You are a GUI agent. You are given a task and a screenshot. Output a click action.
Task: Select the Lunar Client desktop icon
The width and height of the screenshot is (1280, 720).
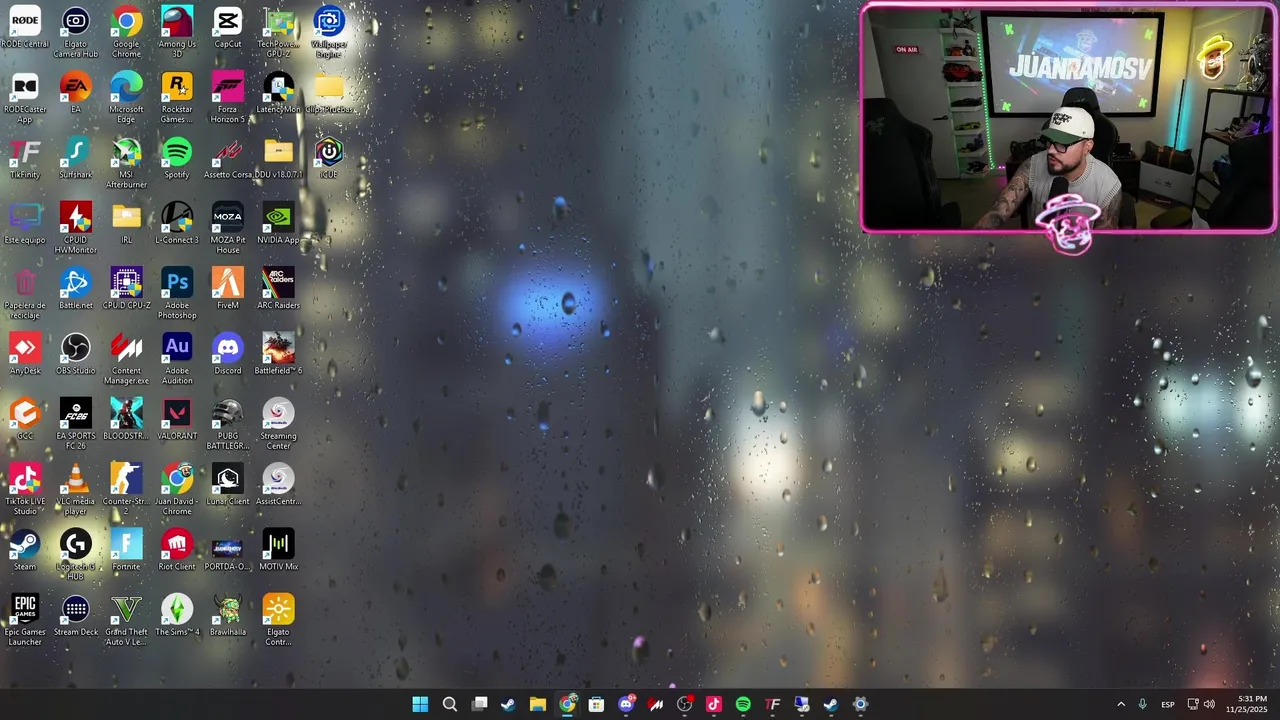click(228, 485)
